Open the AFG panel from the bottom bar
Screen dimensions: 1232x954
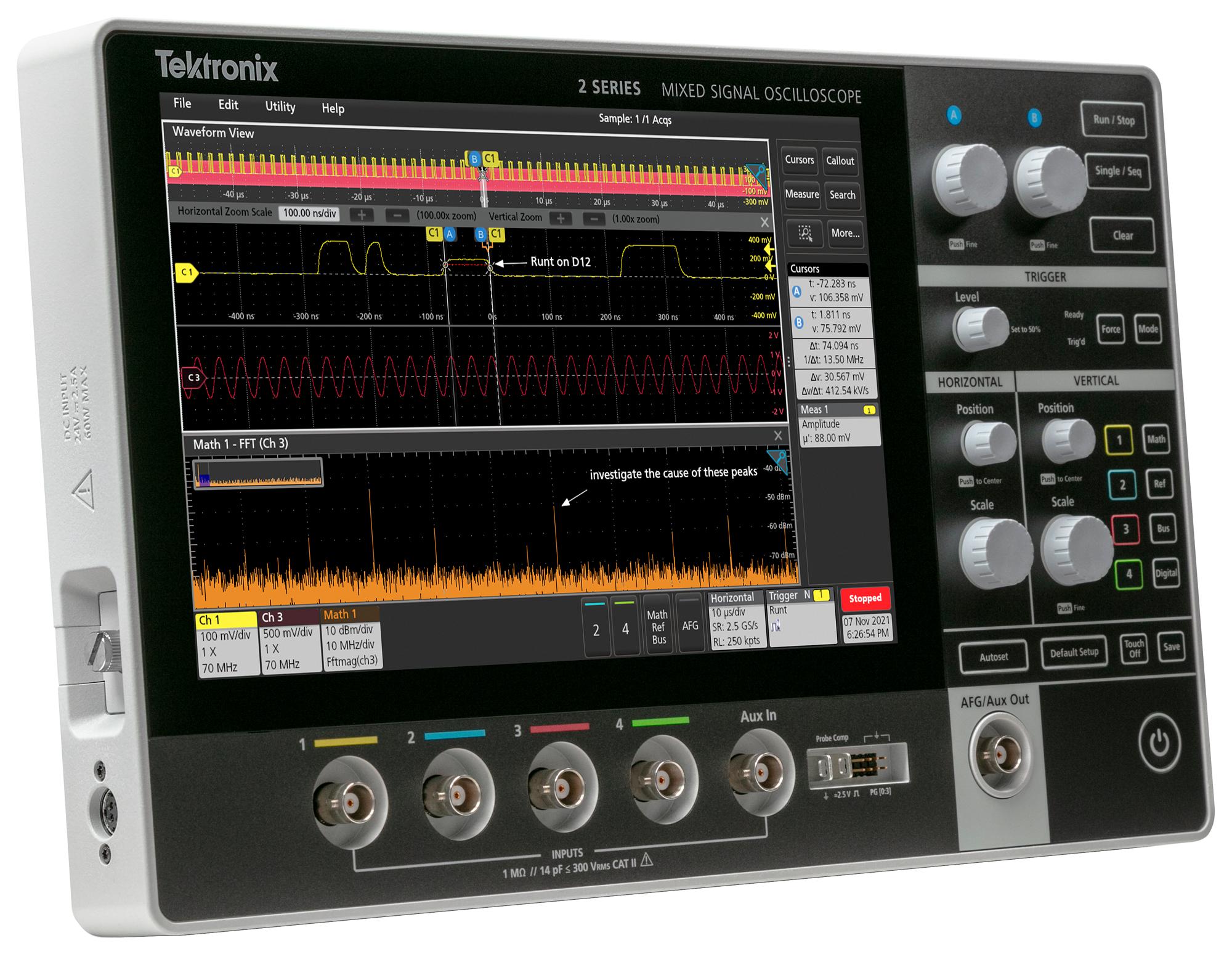point(690,624)
